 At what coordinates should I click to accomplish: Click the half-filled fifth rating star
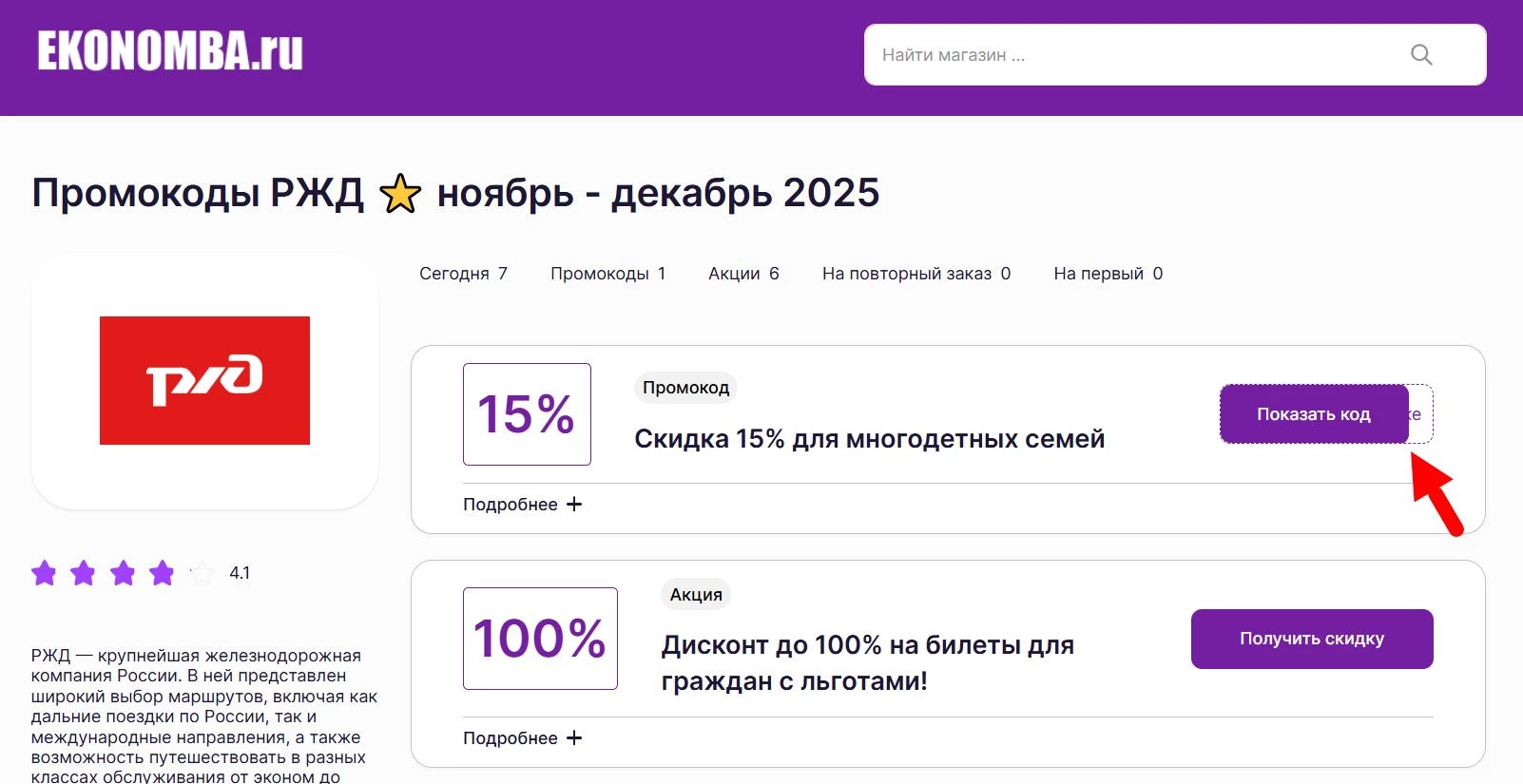click(x=201, y=573)
